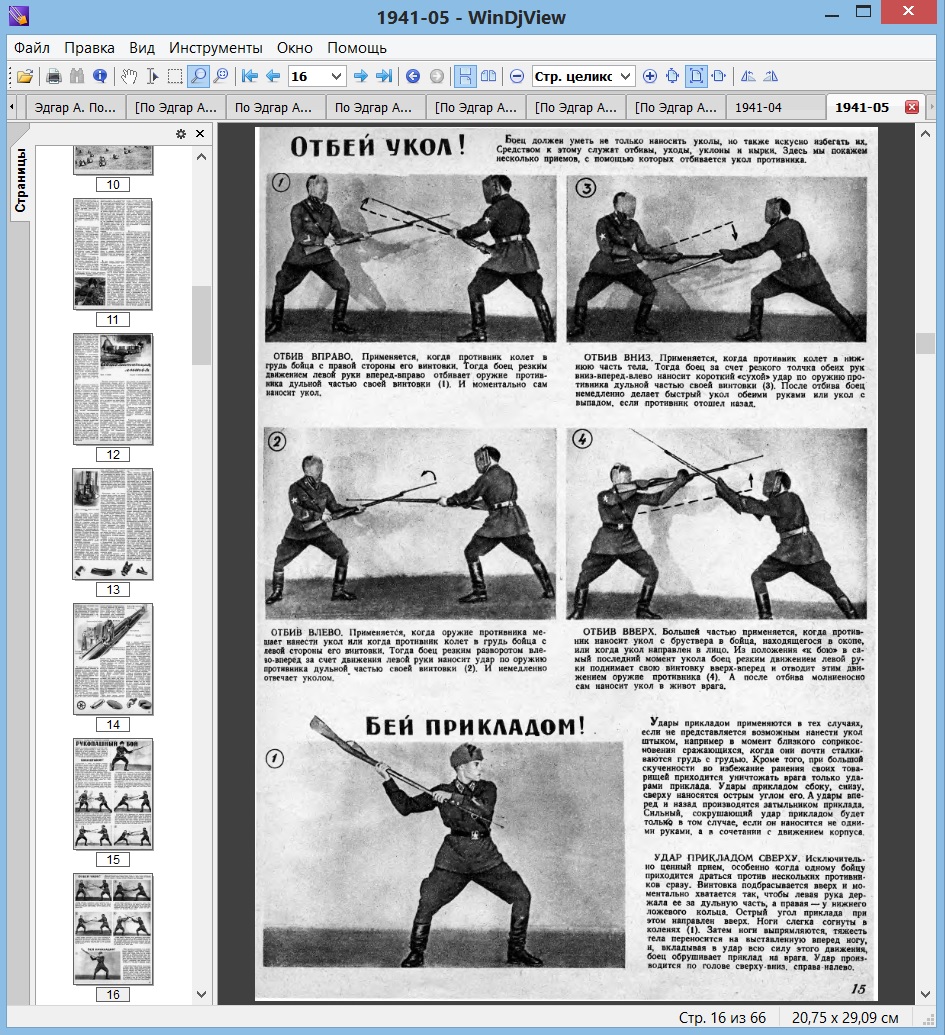
Task: Switch to the 'Эдгар А. По...' tab
Action: tap(75, 108)
